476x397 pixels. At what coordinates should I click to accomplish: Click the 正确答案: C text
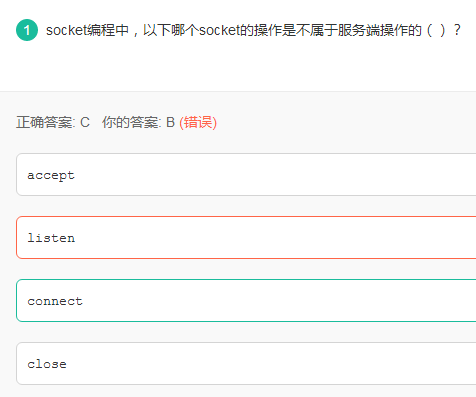coord(53,122)
